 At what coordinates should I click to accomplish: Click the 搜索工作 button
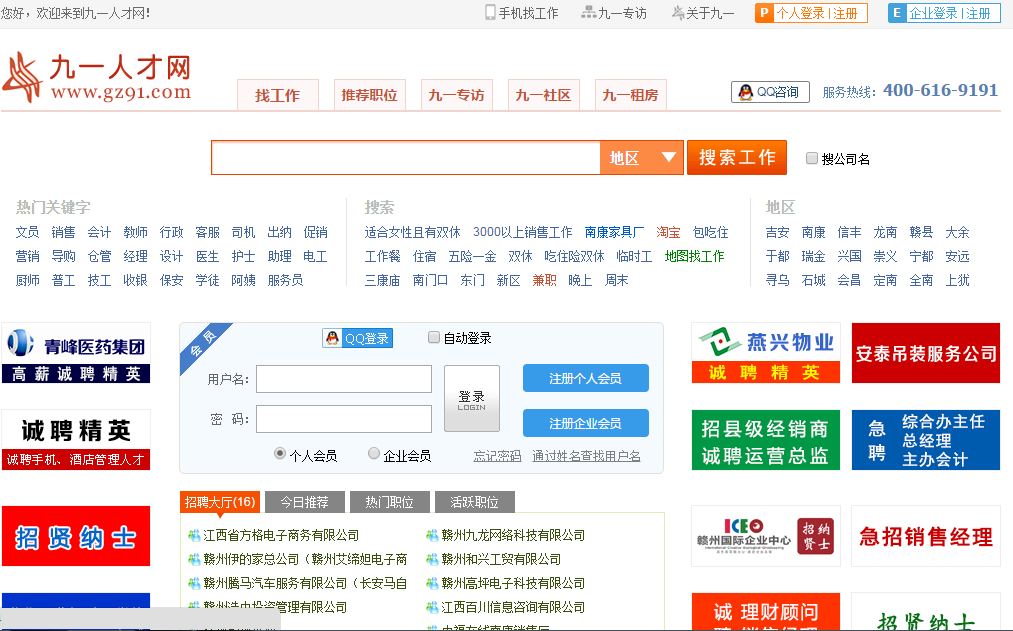click(737, 158)
